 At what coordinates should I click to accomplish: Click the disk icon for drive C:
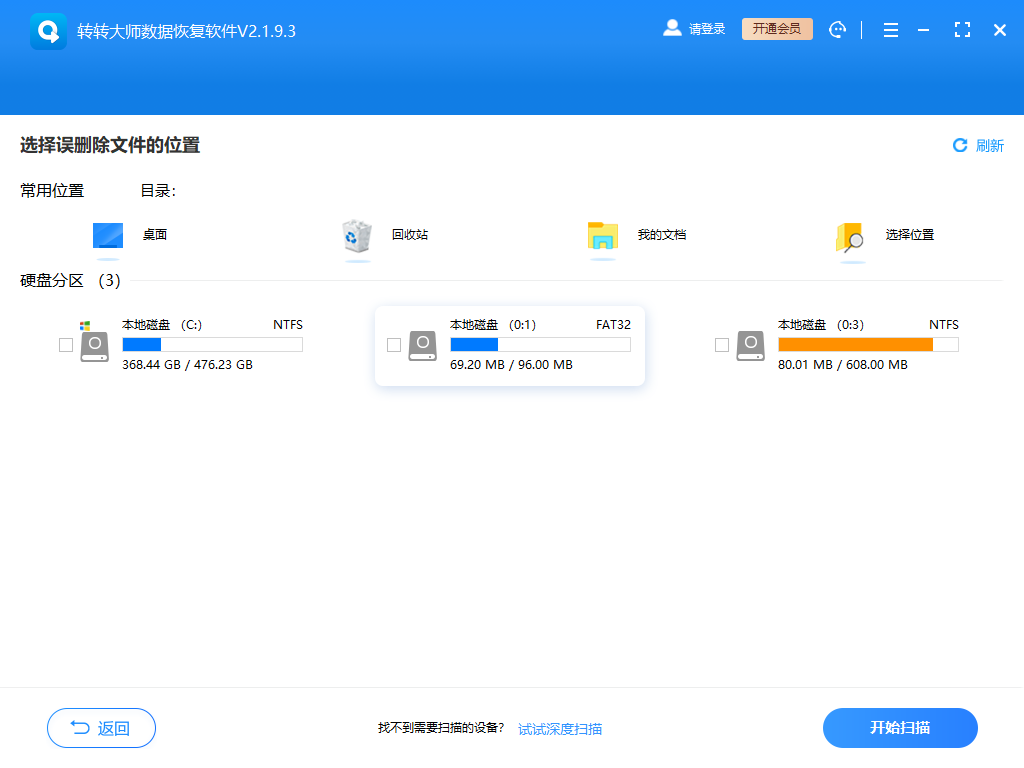pyautogui.click(x=95, y=345)
